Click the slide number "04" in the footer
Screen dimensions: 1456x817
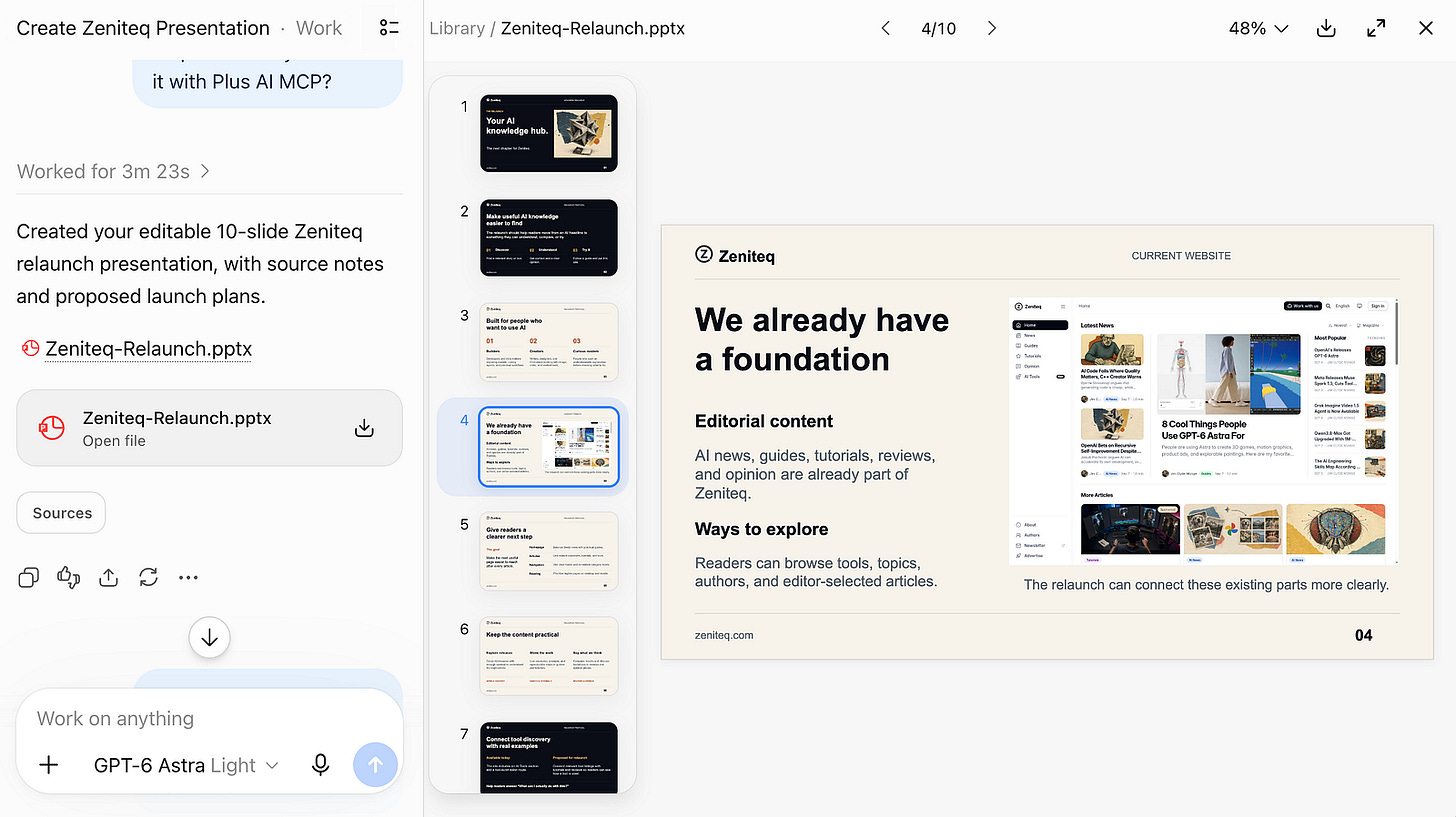1364,635
